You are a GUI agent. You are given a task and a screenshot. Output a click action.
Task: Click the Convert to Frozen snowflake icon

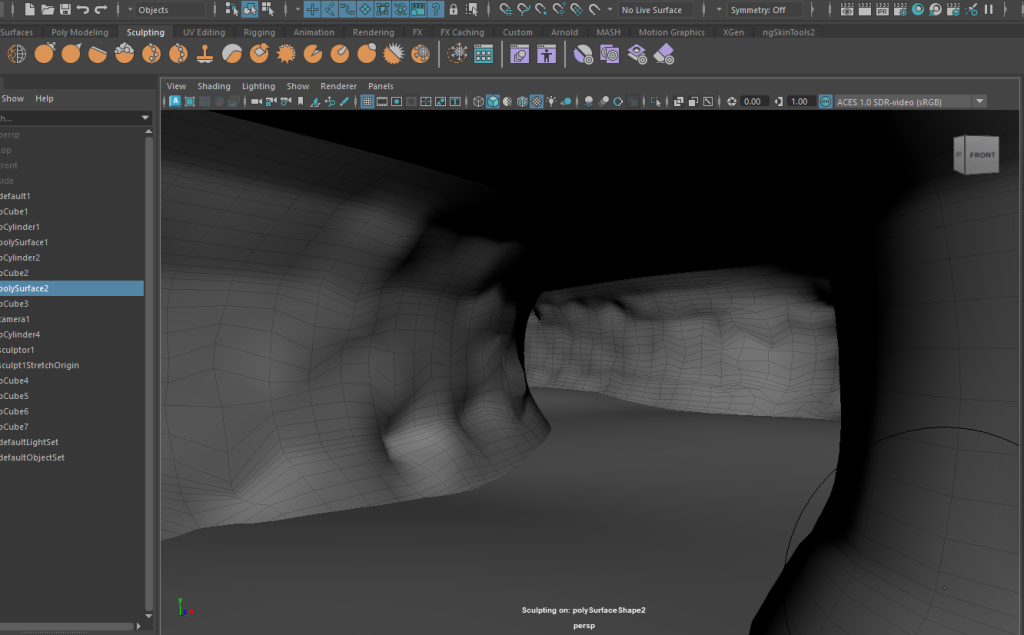457,54
